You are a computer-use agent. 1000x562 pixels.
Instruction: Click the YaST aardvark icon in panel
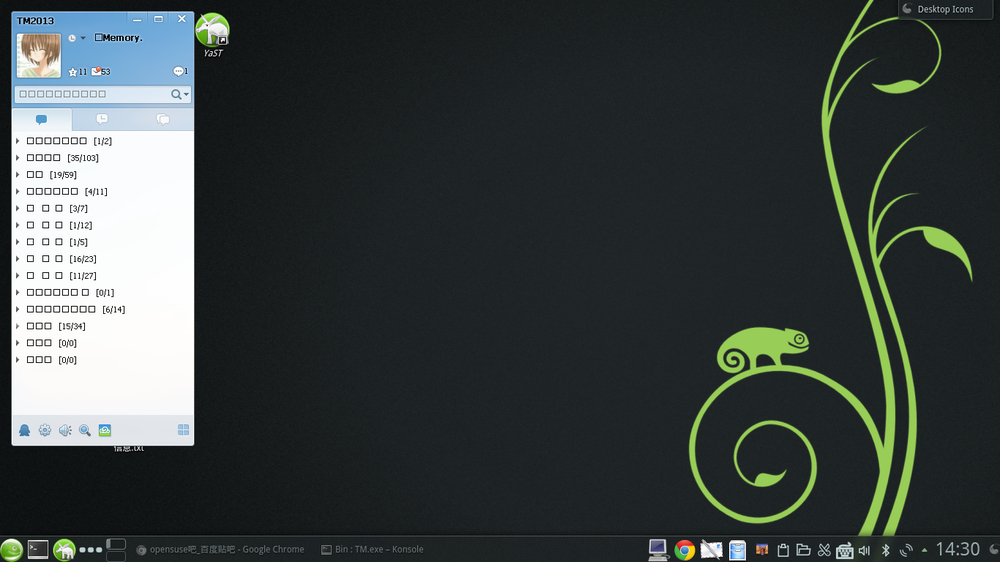click(64, 549)
